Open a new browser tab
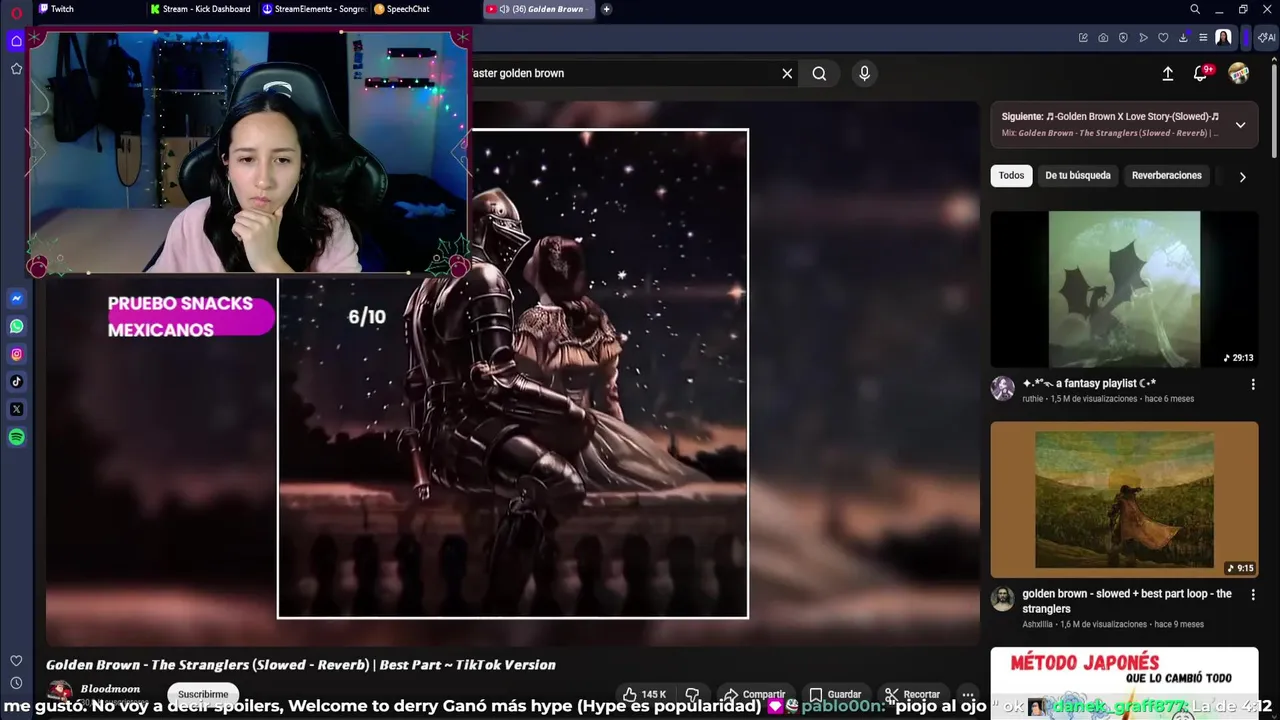 [606, 9]
